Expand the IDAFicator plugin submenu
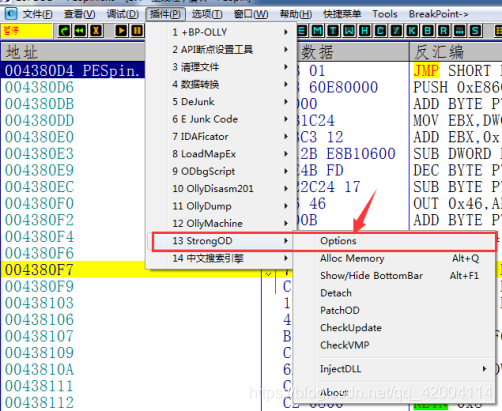Screen dimensions: 502x411 [221, 136]
